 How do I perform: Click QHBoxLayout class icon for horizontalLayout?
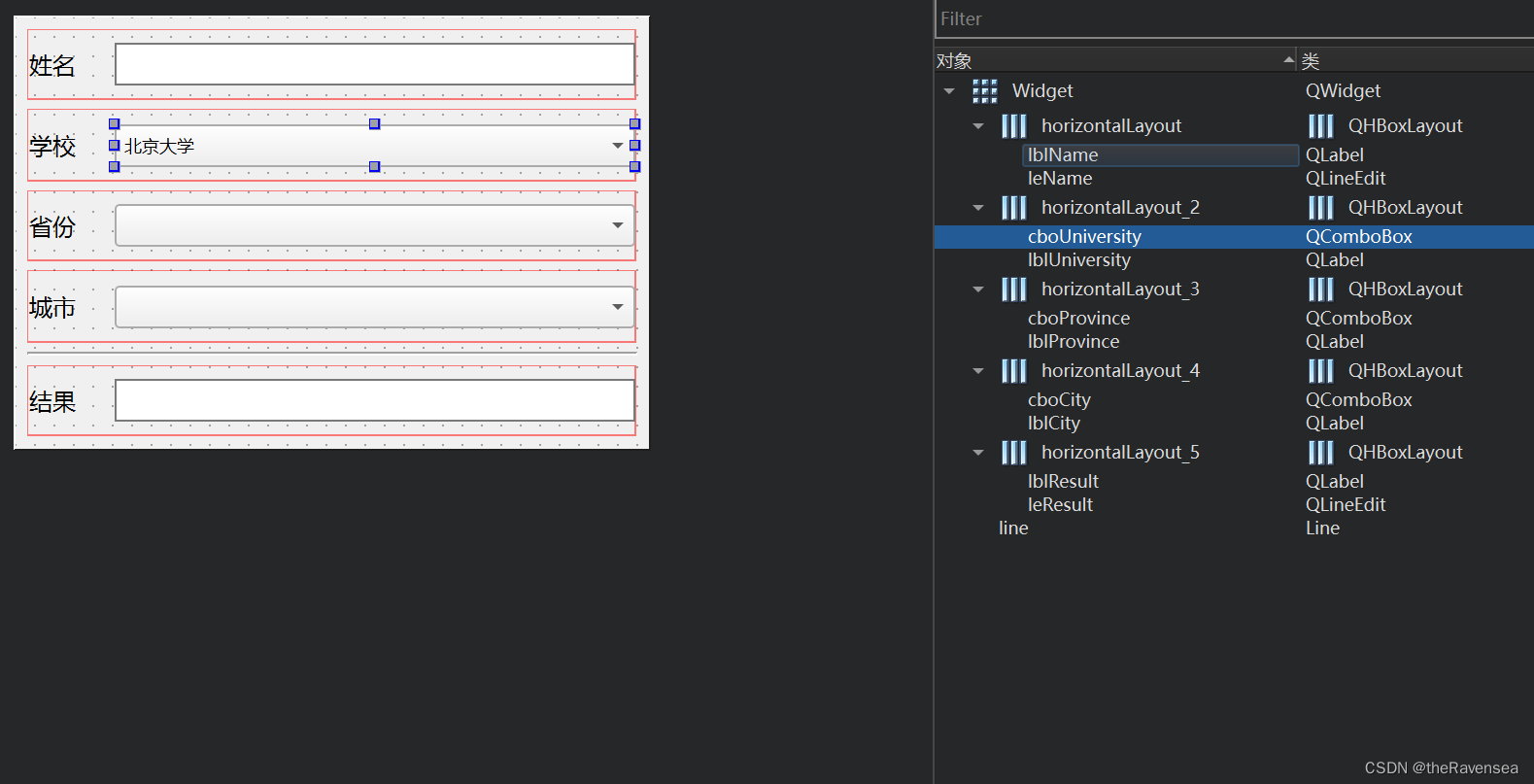(1321, 126)
